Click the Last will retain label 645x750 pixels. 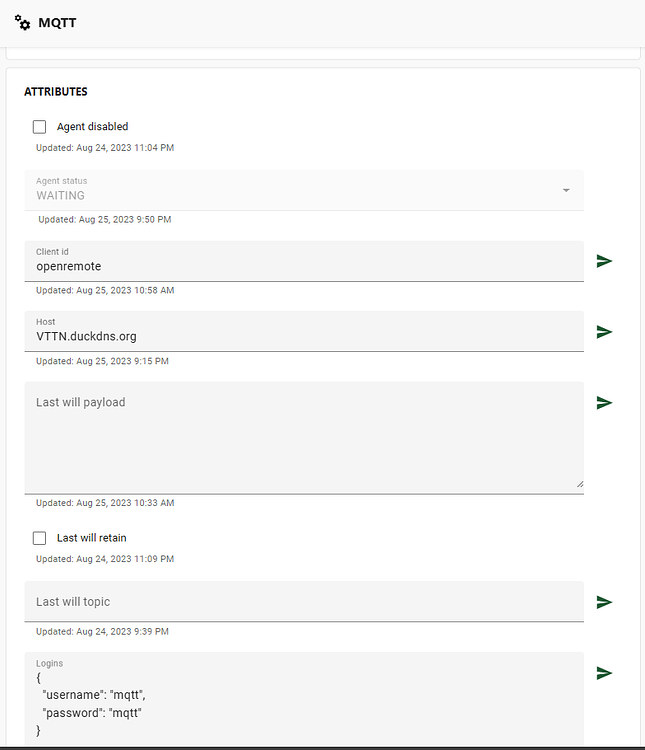(91, 538)
